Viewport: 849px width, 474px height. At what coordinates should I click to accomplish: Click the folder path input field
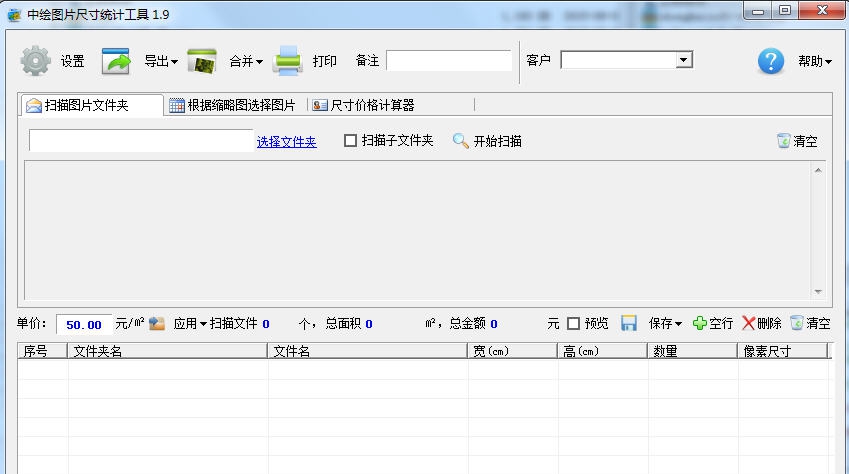tap(141, 141)
